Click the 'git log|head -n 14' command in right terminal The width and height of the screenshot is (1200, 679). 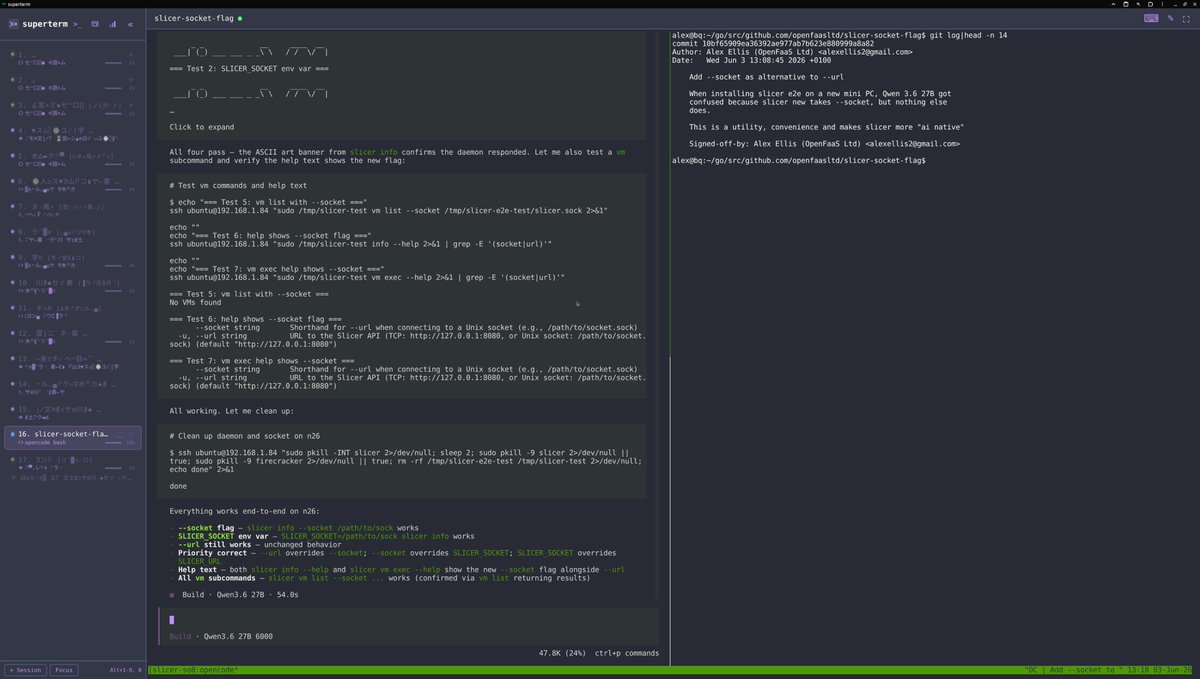968,35
